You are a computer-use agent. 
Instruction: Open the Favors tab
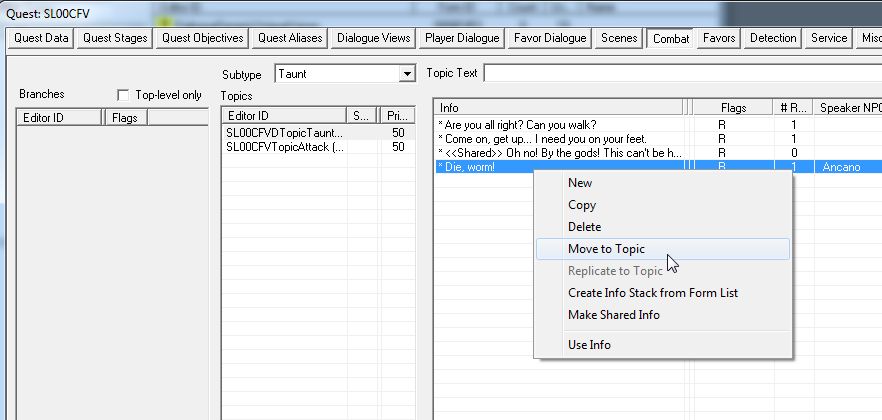coord(719,38)
